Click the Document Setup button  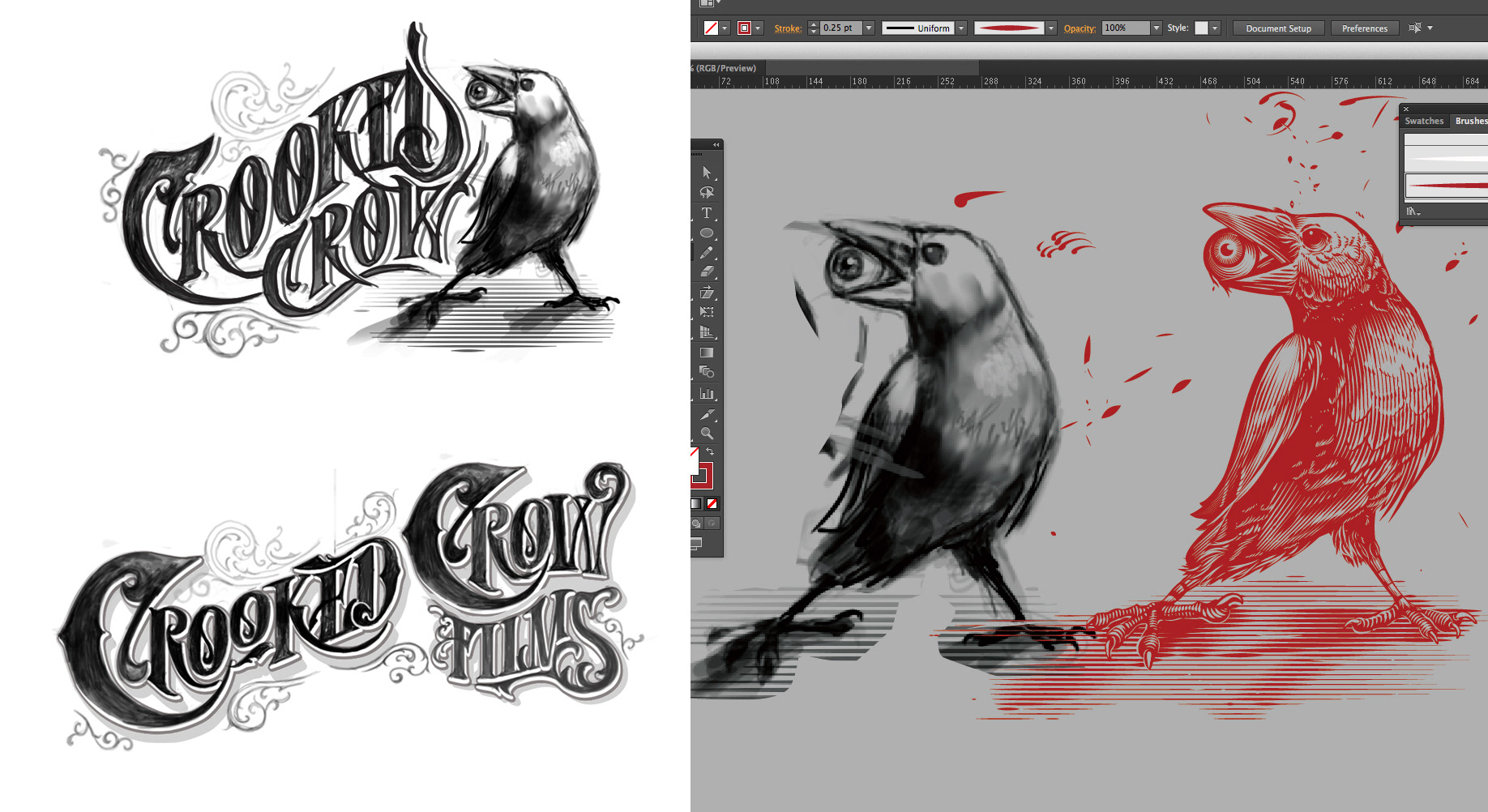pyautogui.click(x=1278, y=28)
